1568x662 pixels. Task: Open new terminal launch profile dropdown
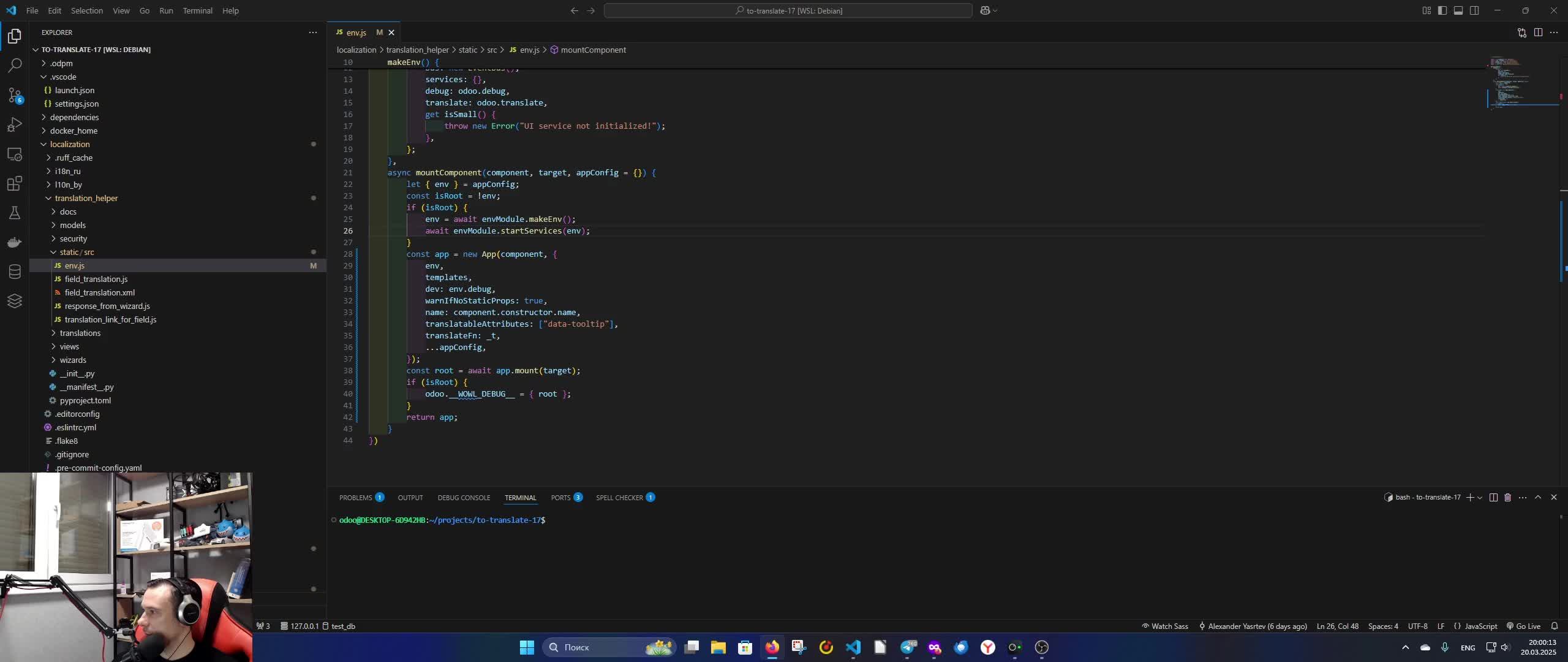tap(1480, 497)
